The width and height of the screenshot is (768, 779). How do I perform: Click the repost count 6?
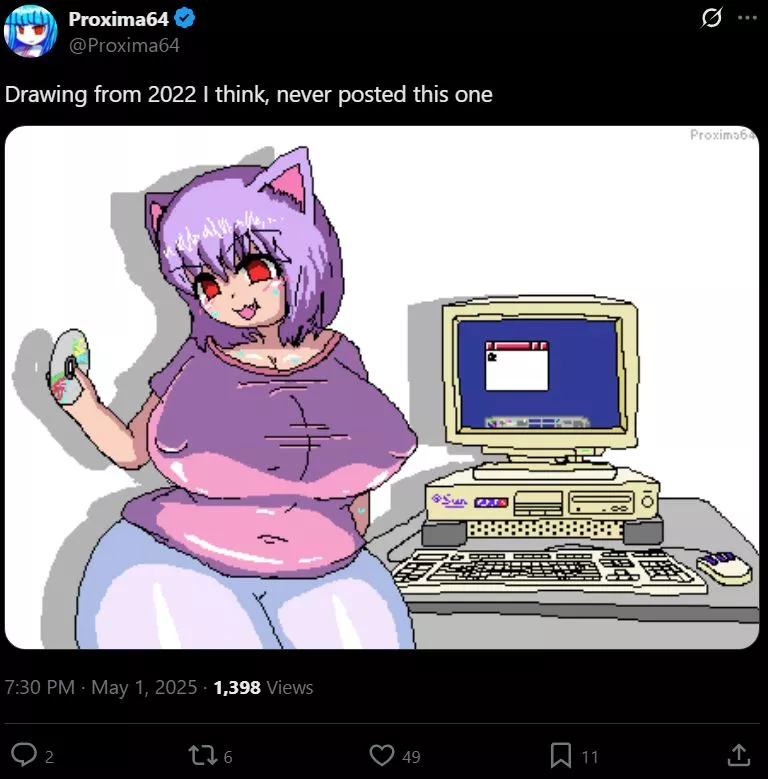(228, 757)
